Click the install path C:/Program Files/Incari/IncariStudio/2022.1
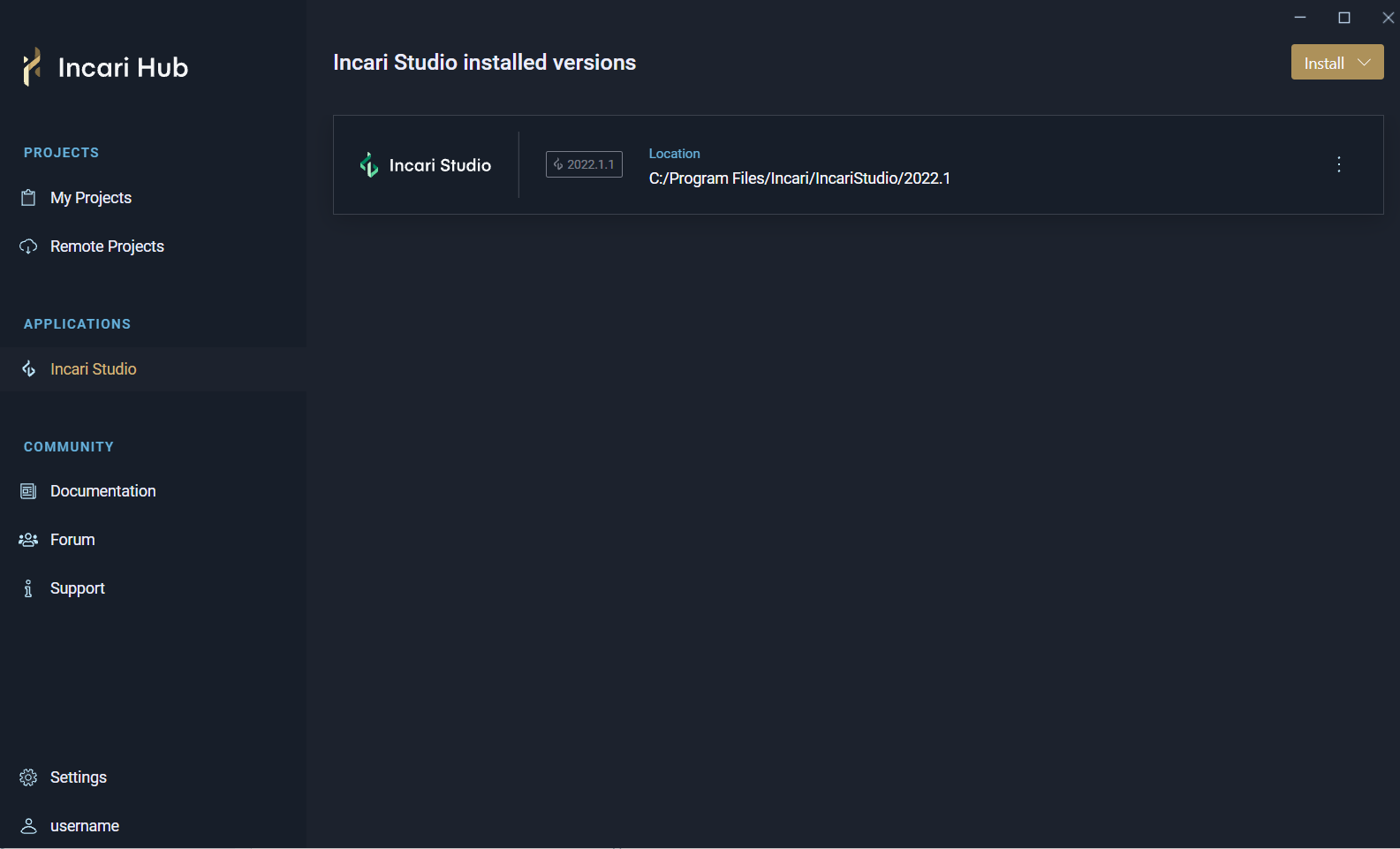Screen dimensions: 1400x849 [x=800, y=178]
